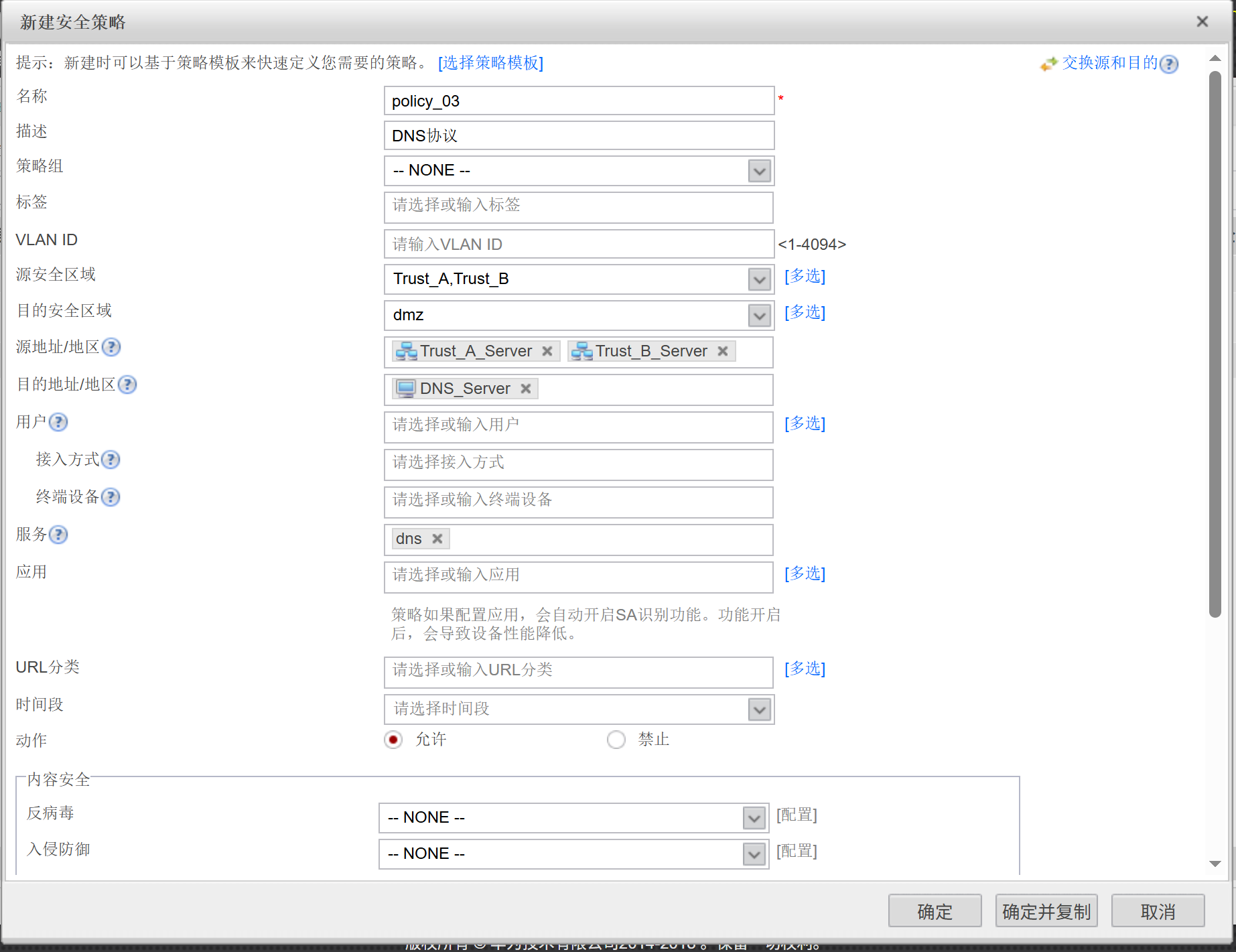The height and width of the screenshot is (952, 1236).
Task: Remove the Trust_A_Server address tag
Action: coord(547,351)
